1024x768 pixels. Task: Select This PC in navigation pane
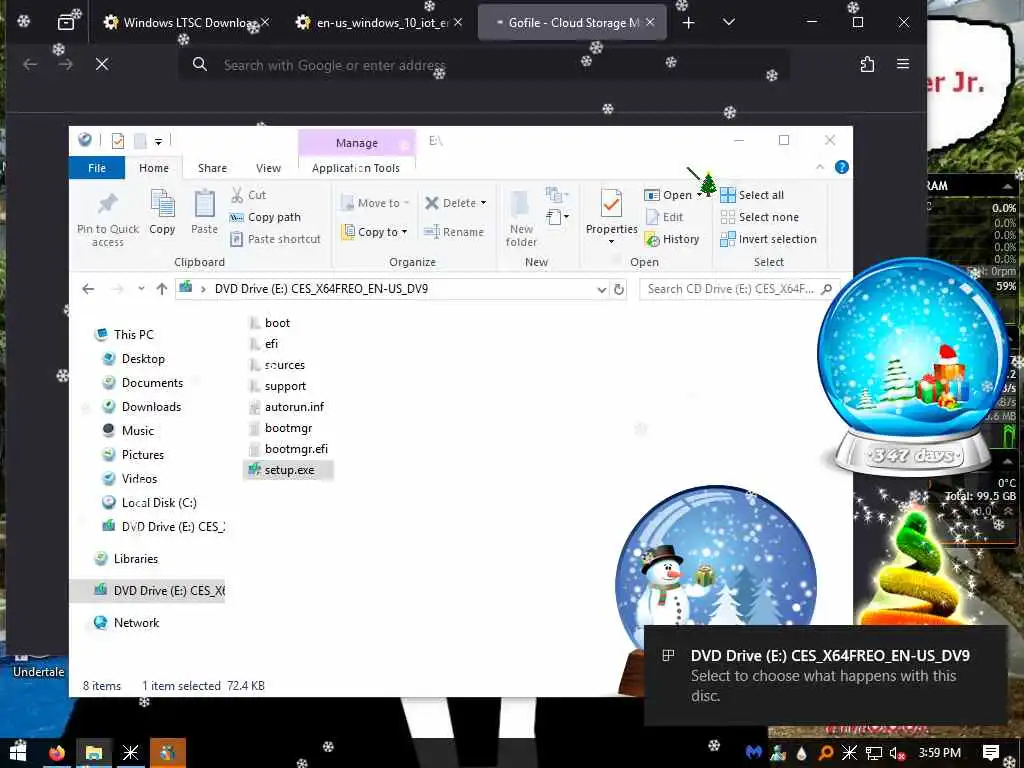pos(125,334)
